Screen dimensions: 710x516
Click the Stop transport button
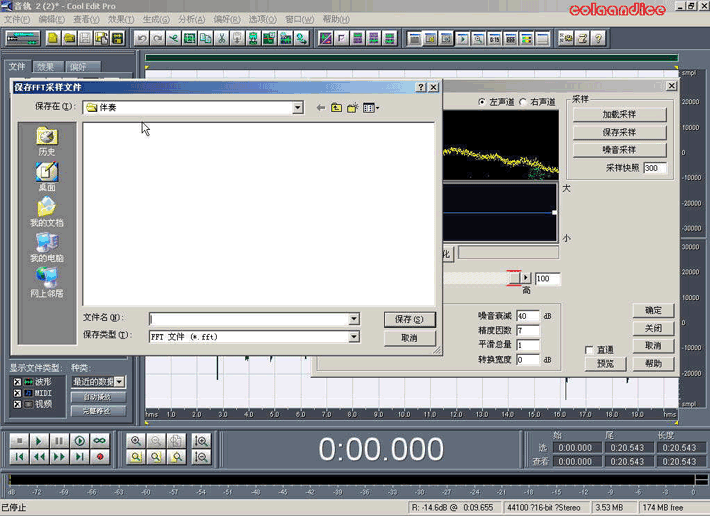(x=19, y=440)
